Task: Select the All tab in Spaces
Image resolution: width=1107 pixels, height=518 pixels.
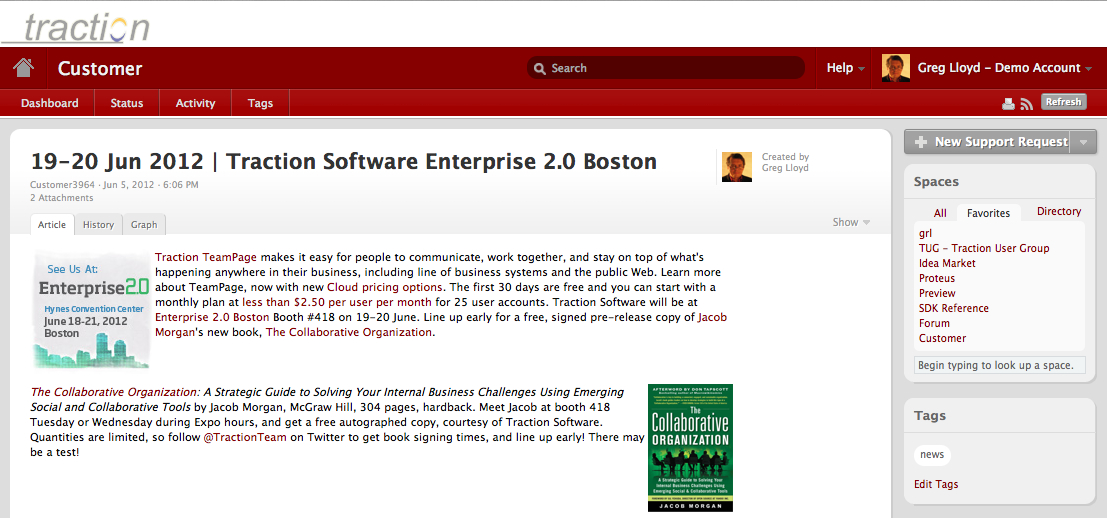Action: (940, 213)
